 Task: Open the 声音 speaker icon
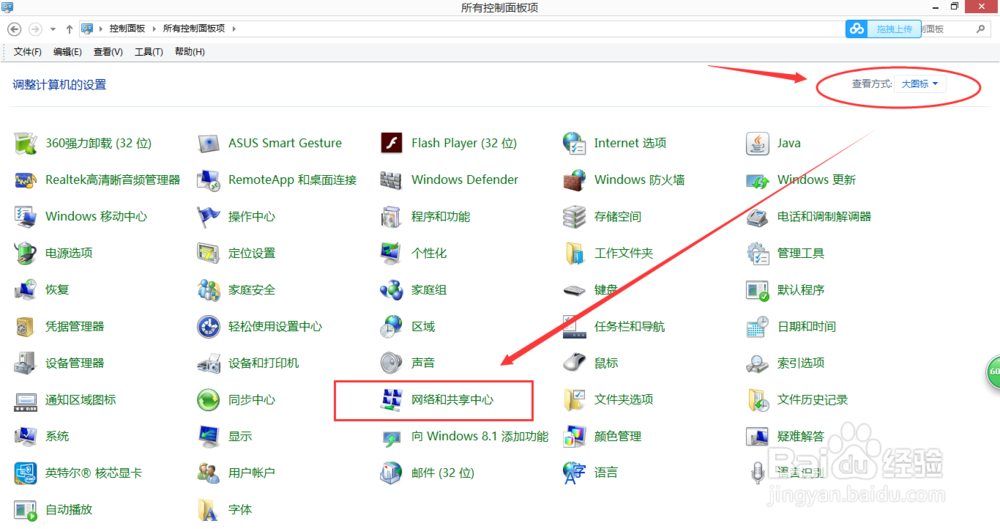tap(391, 363)
